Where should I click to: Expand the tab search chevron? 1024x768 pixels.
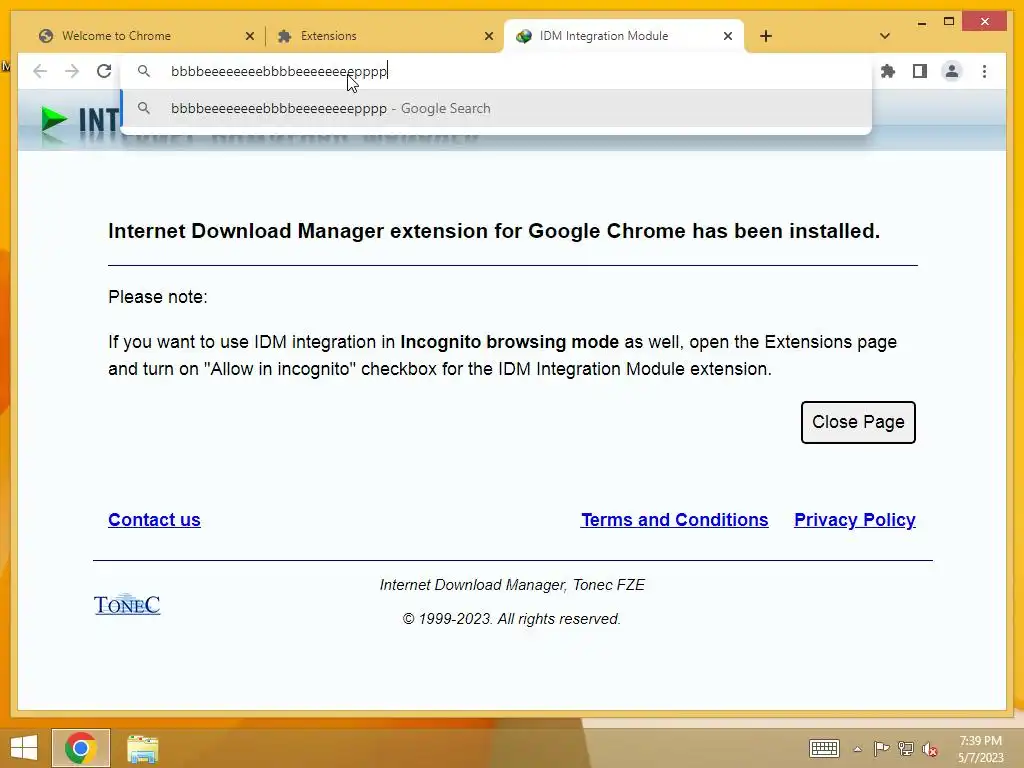pyautogui.click(x=885, y=36)
